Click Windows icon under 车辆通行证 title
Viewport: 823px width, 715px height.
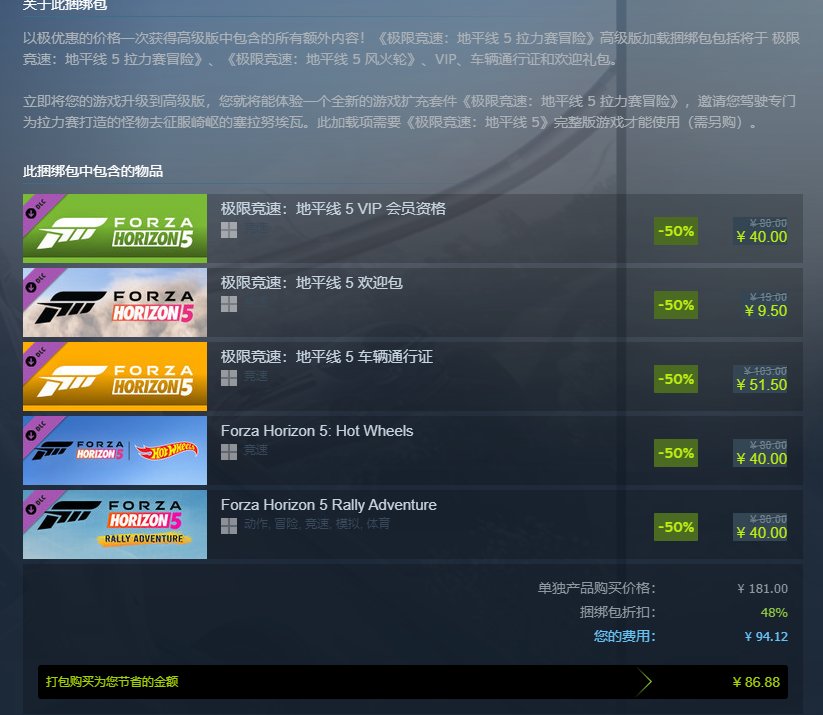[x=229, y=378]
